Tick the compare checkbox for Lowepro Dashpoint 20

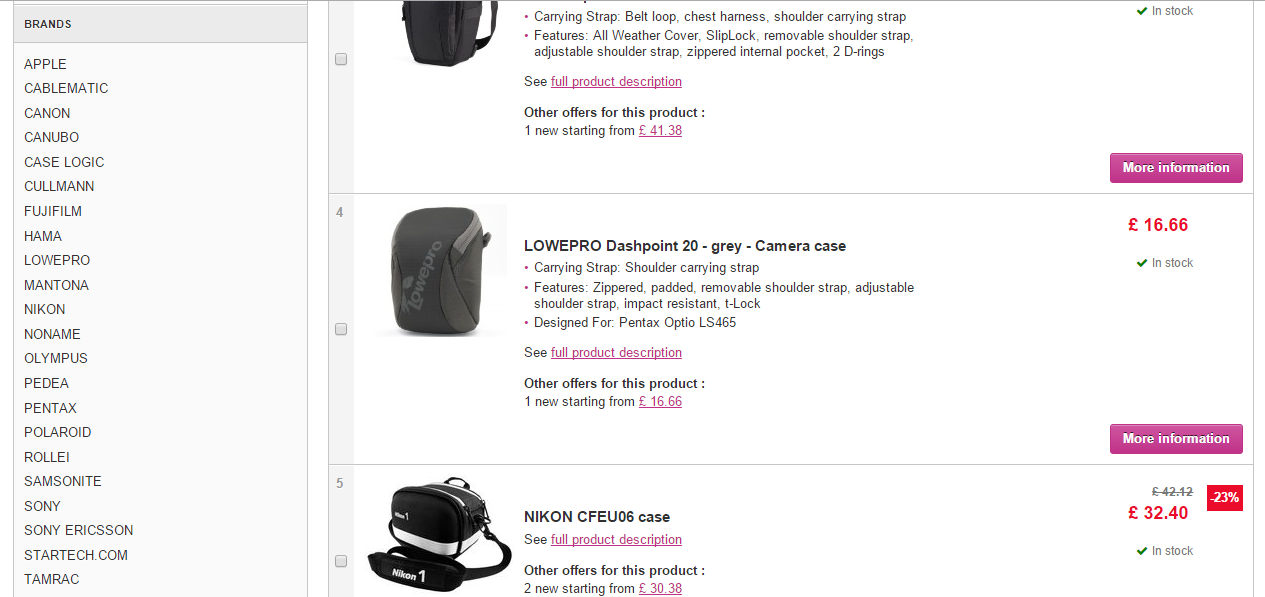[x=341, y=329]
